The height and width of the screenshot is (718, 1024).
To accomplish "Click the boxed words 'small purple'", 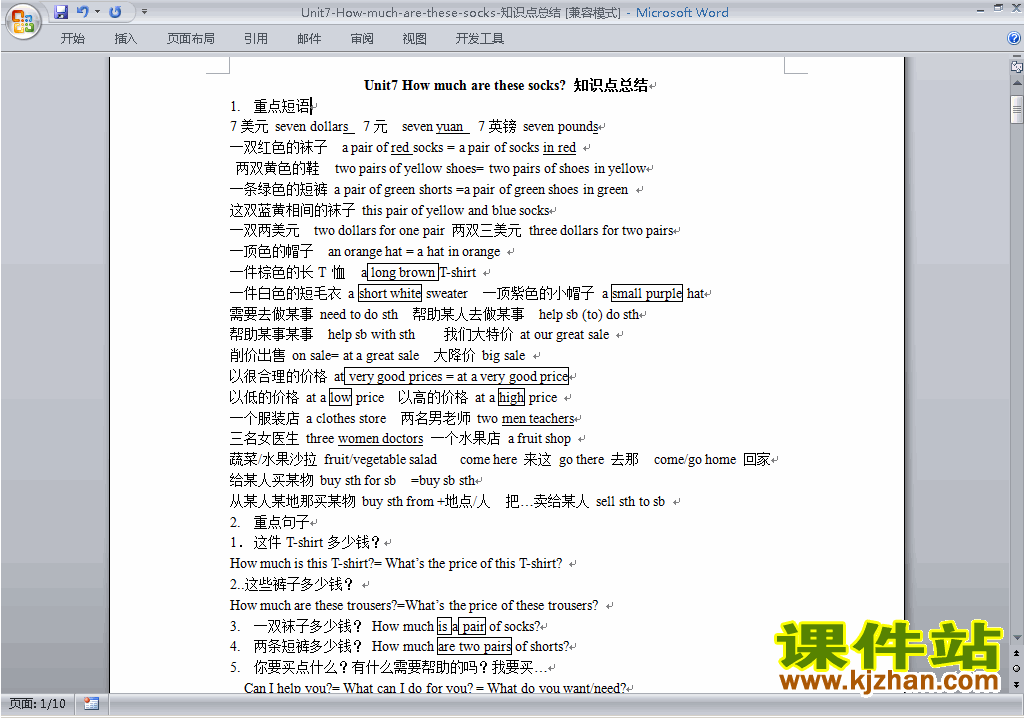I will [647, 293].
